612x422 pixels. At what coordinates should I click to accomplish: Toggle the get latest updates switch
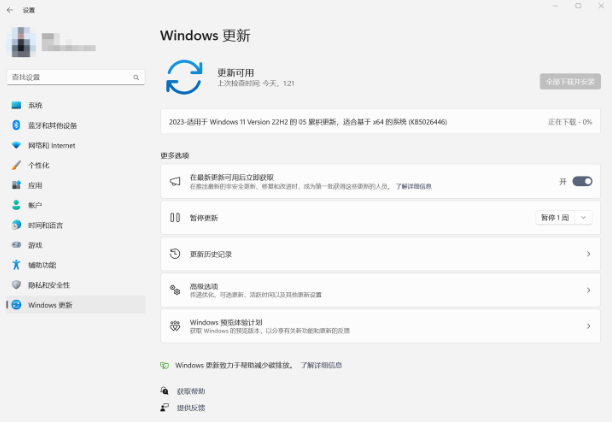582,181
